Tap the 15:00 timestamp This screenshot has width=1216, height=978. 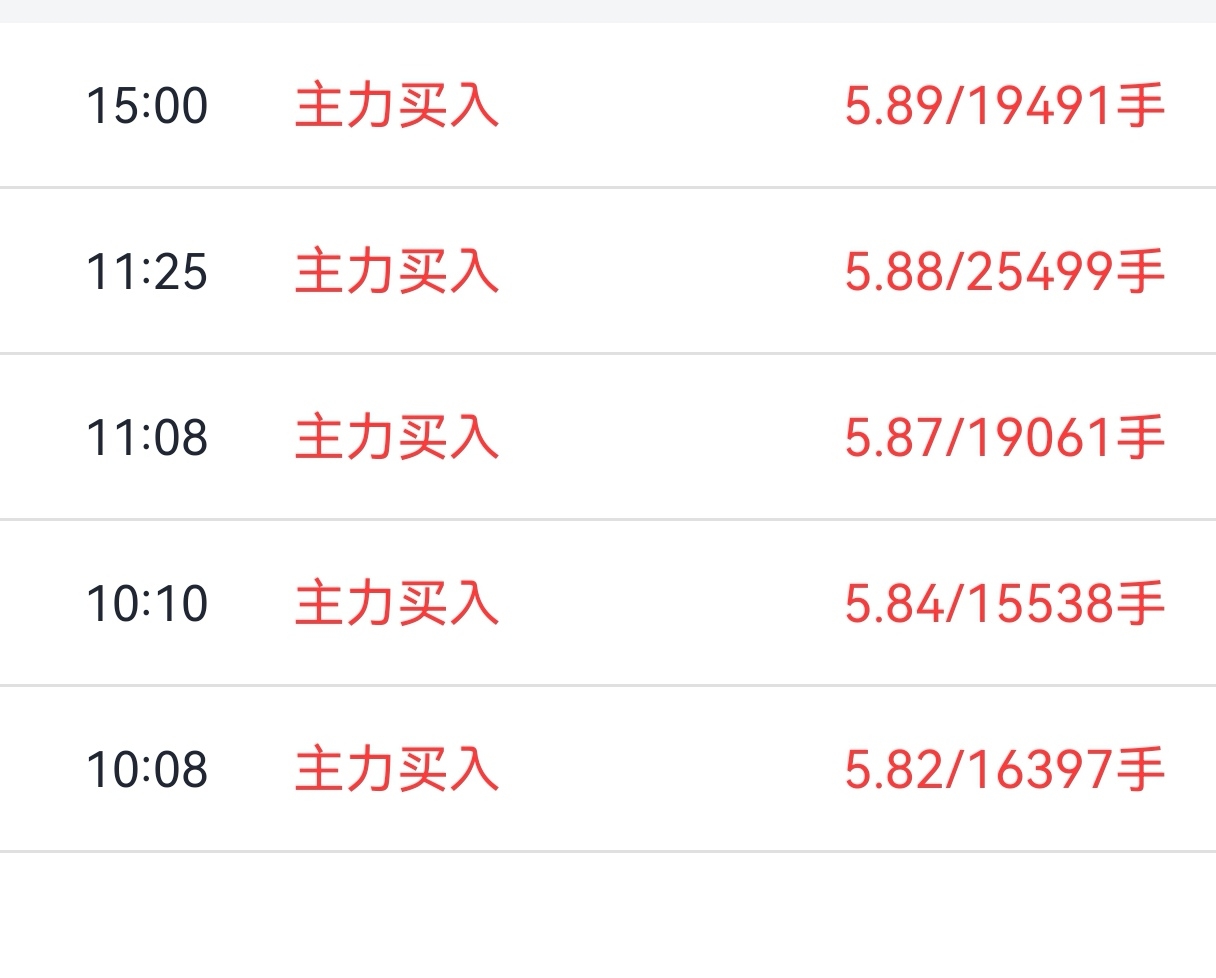click(147, 106)
